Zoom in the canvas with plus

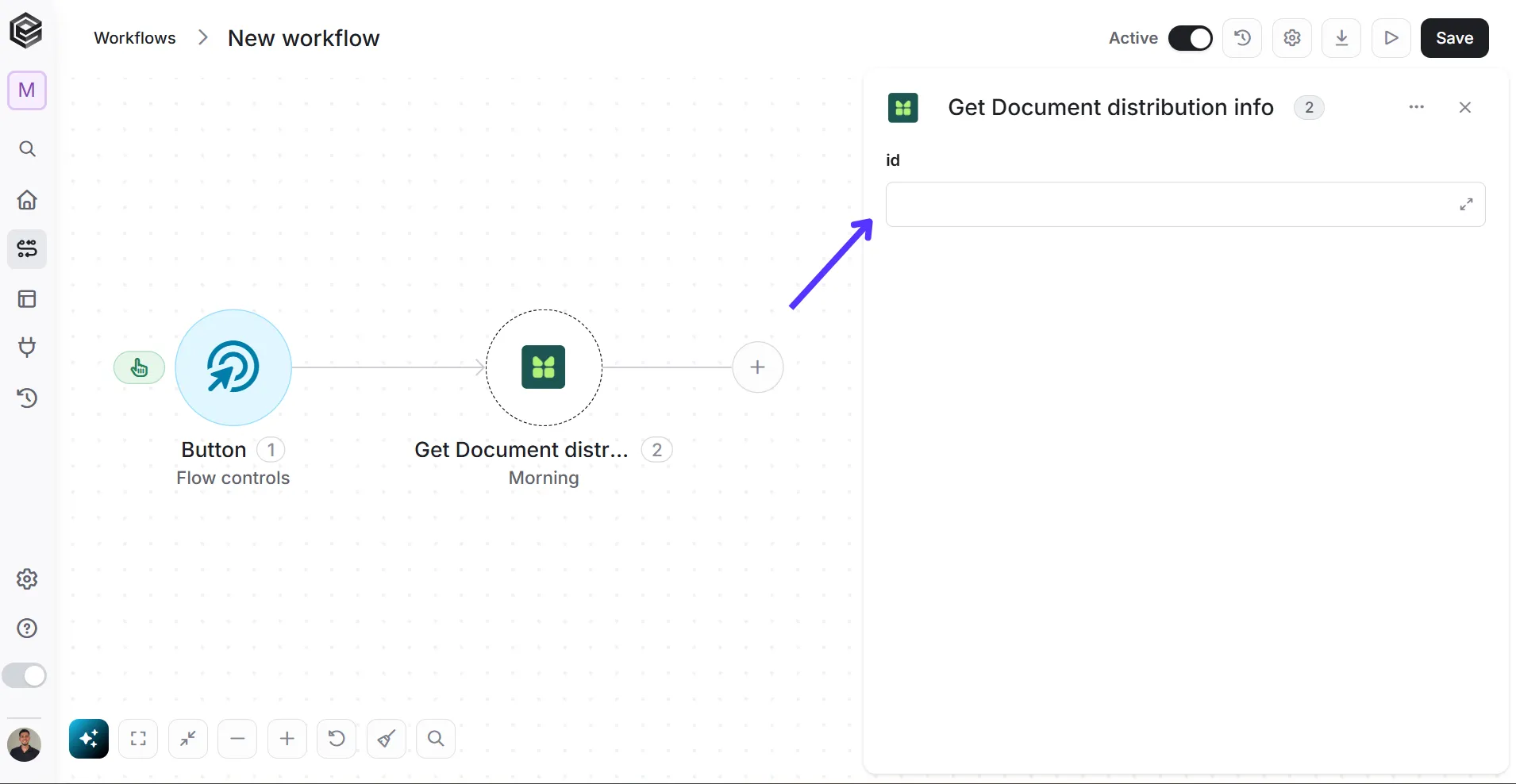(x=287, y=739)
